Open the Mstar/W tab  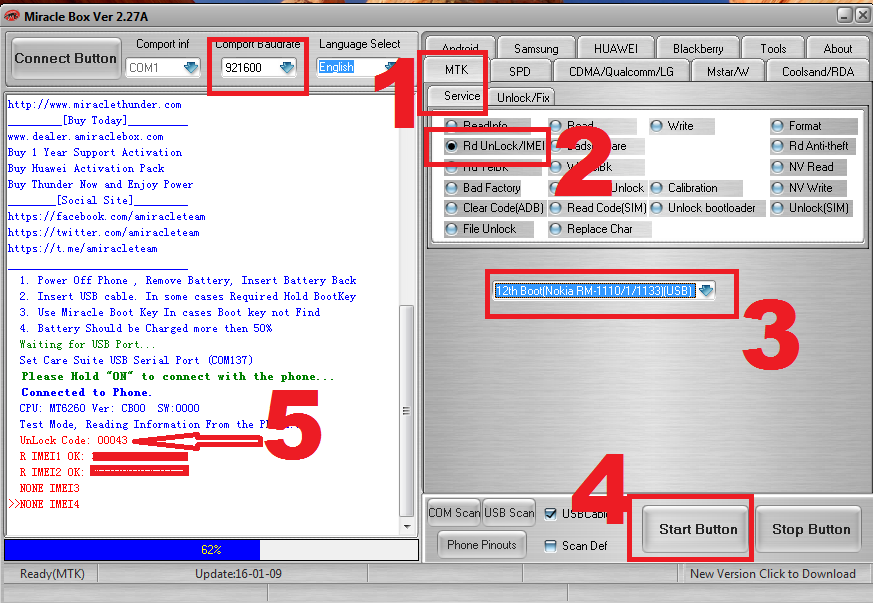728,71
